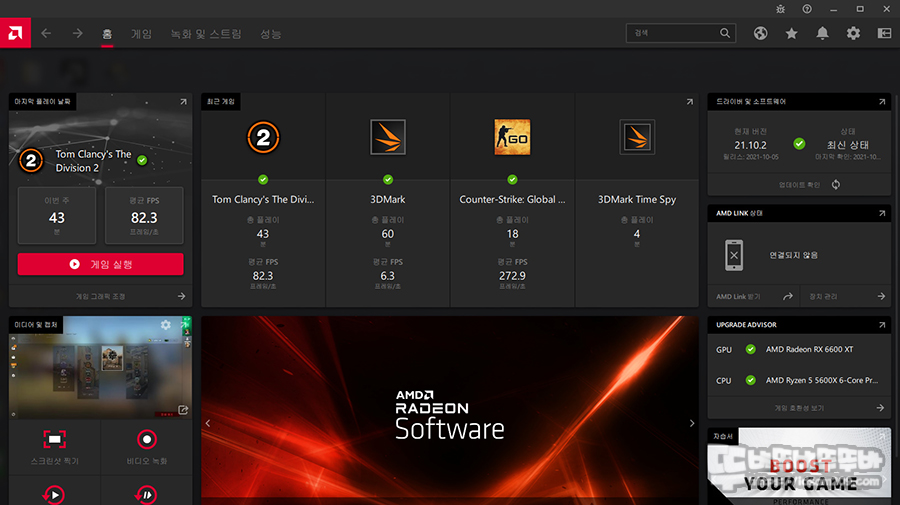Click the bug report icon
Viewport: 900px width, 505px height.
[781, 9]
